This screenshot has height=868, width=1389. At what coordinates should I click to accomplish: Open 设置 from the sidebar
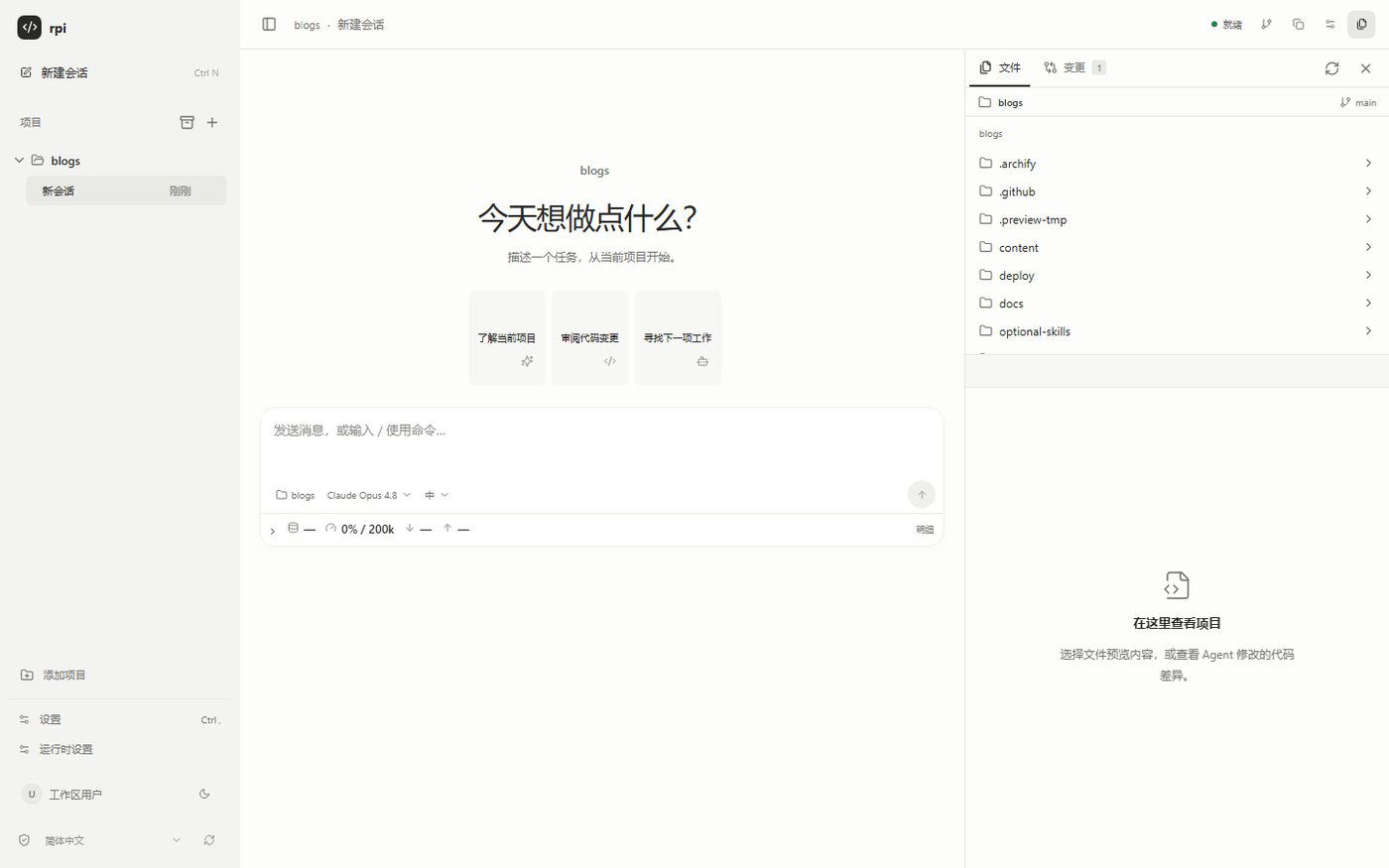[119, 719]
